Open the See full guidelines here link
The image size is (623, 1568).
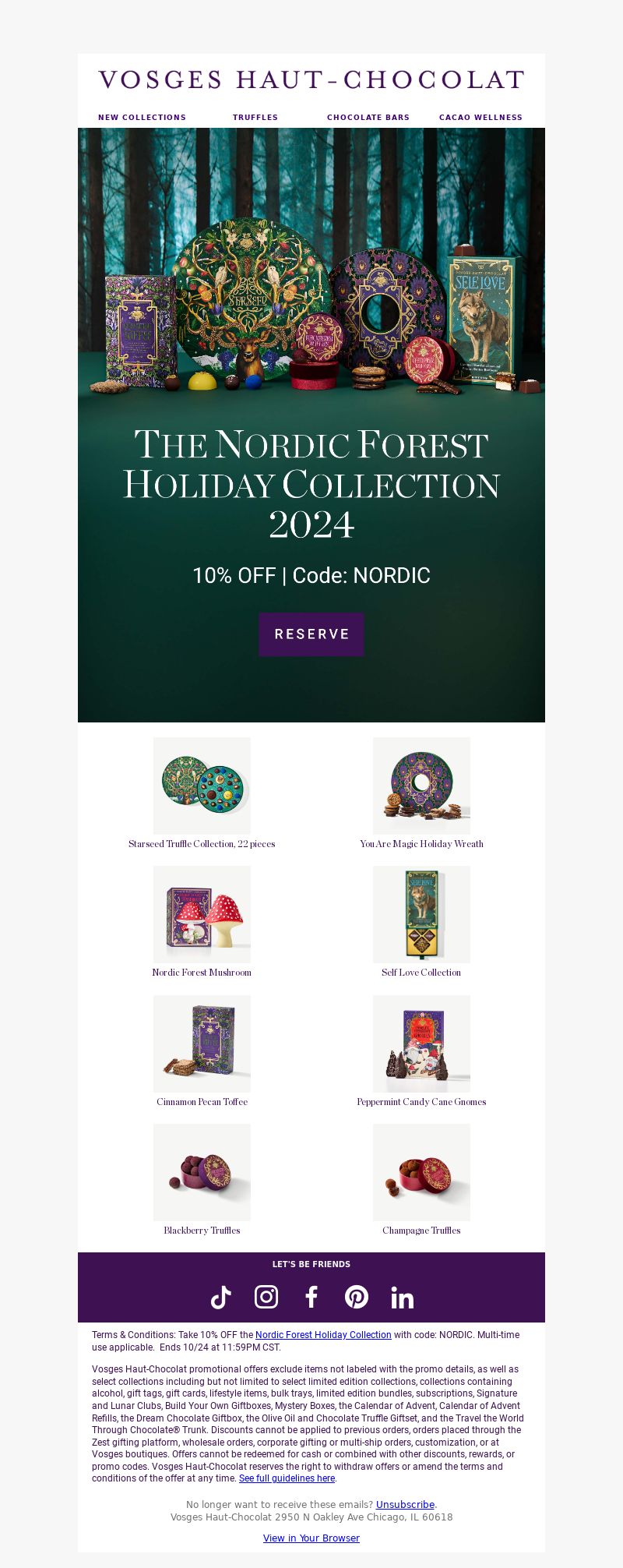tap(287, 1478)
